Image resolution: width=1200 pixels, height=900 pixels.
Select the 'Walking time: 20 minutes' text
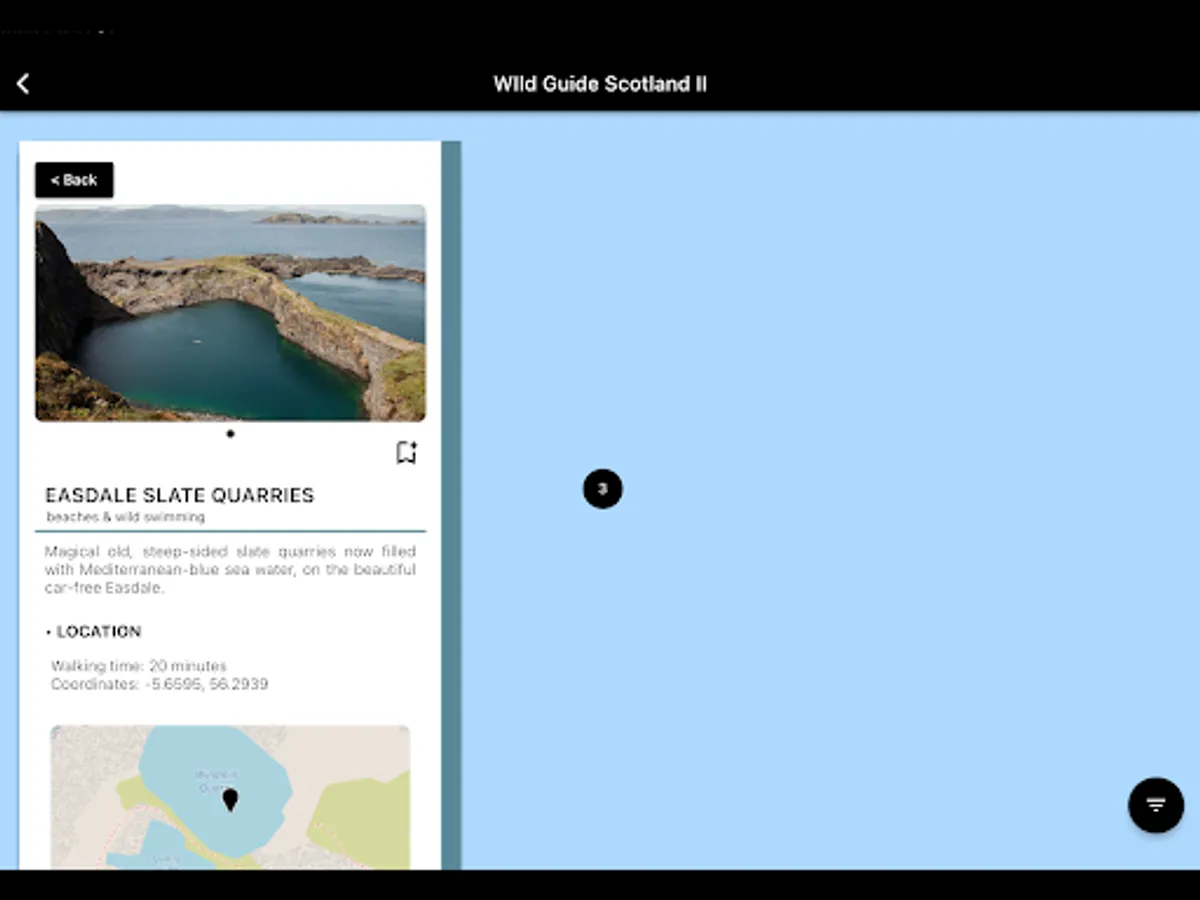139,666
